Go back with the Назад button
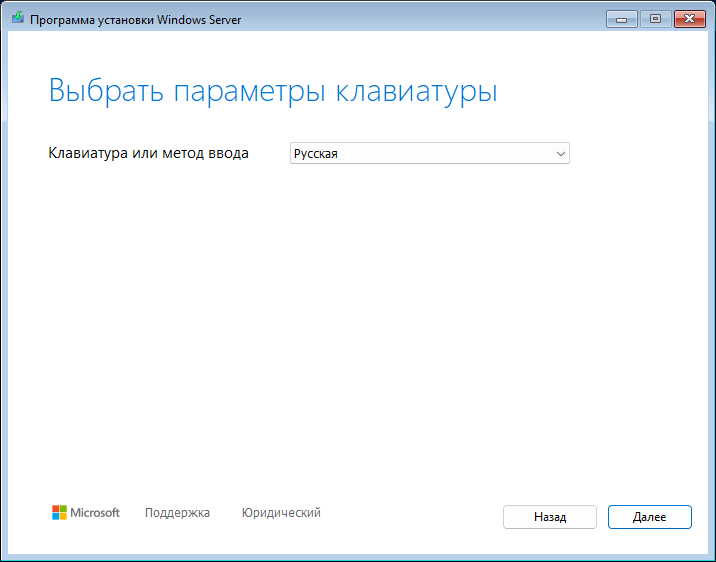This screenshot has height=562, width=716. (x=550, y=517)
